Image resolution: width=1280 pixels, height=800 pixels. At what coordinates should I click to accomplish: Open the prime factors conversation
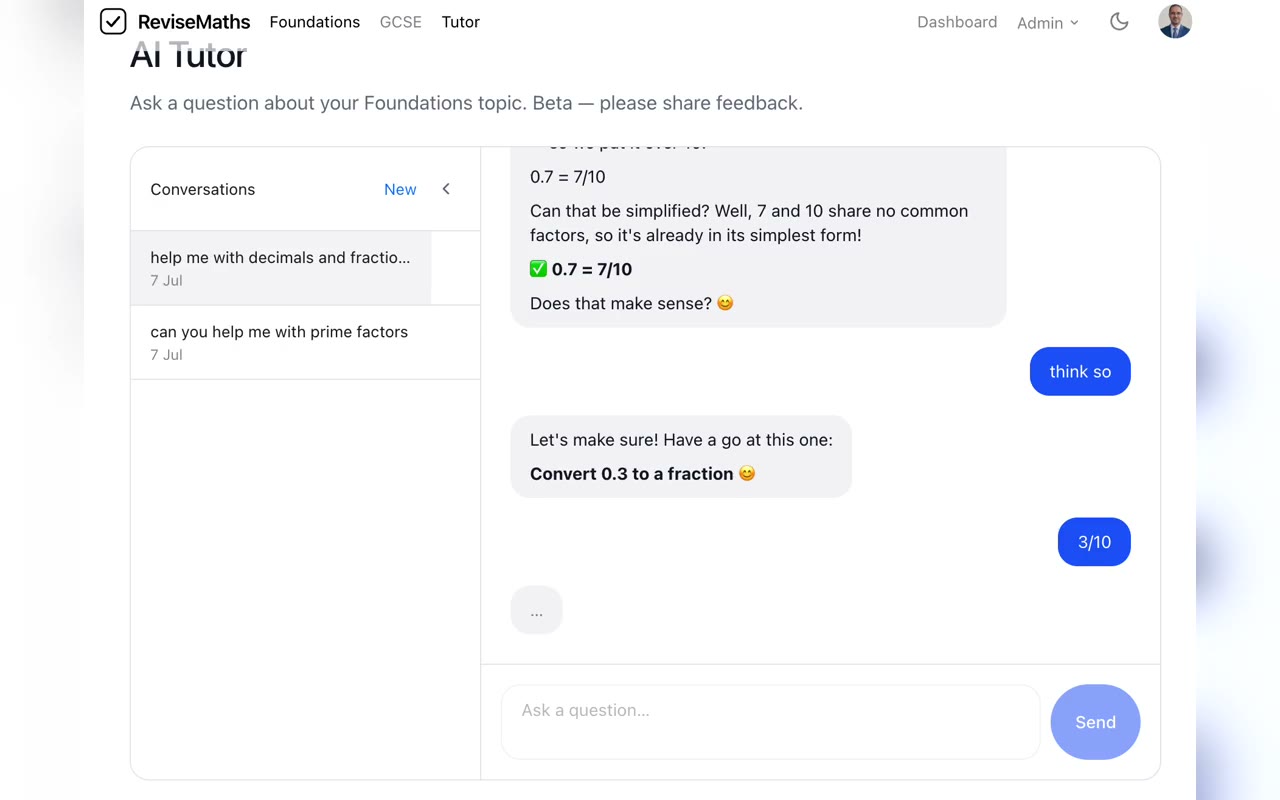(x=305, y=342)
